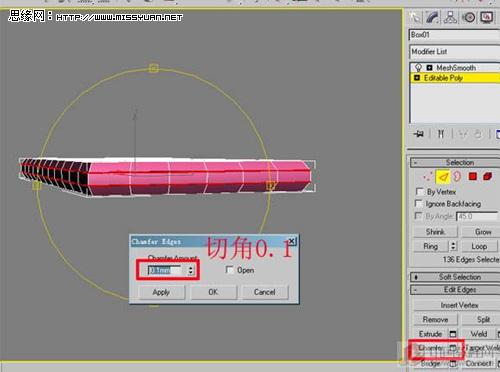Click the Grow selection button
The image size is (500, 372).
point(480,232)
